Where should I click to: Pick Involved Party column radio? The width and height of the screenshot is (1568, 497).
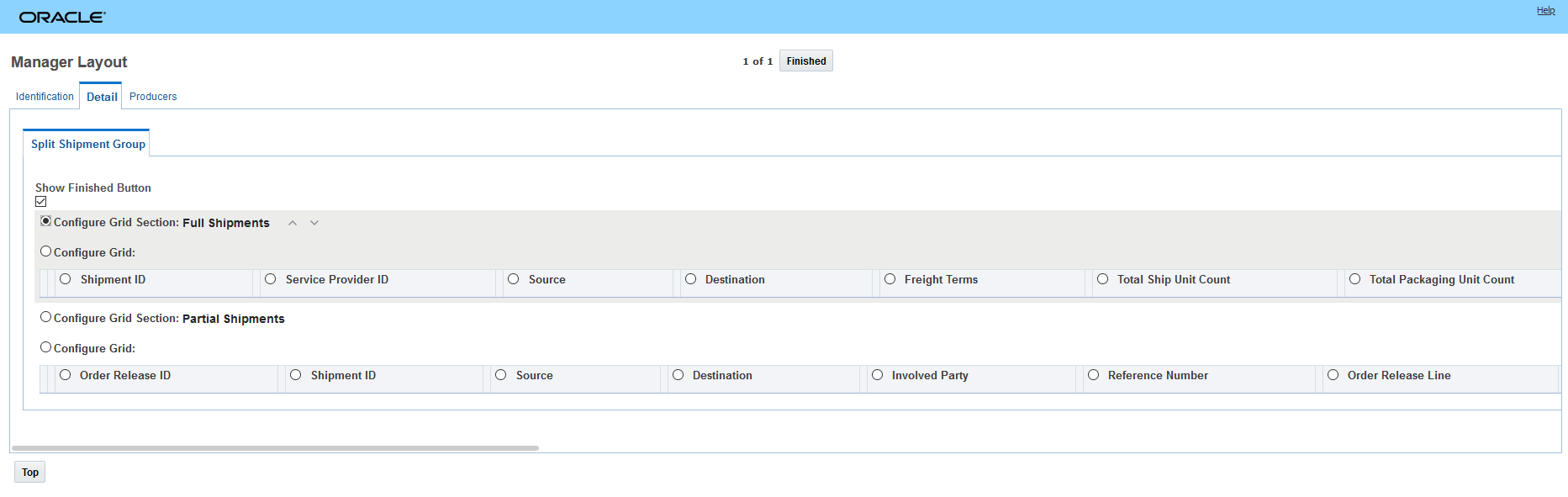(877, 375)
